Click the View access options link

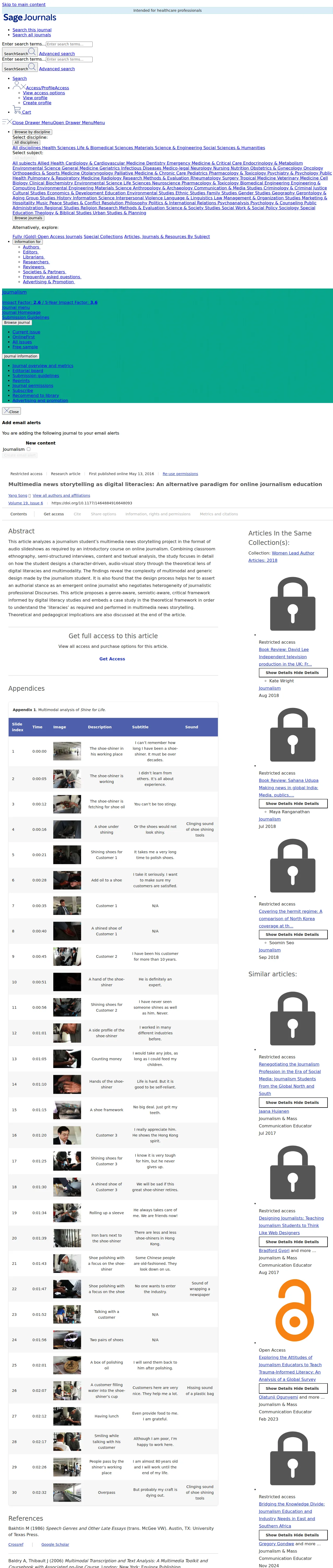coord(44,93)
